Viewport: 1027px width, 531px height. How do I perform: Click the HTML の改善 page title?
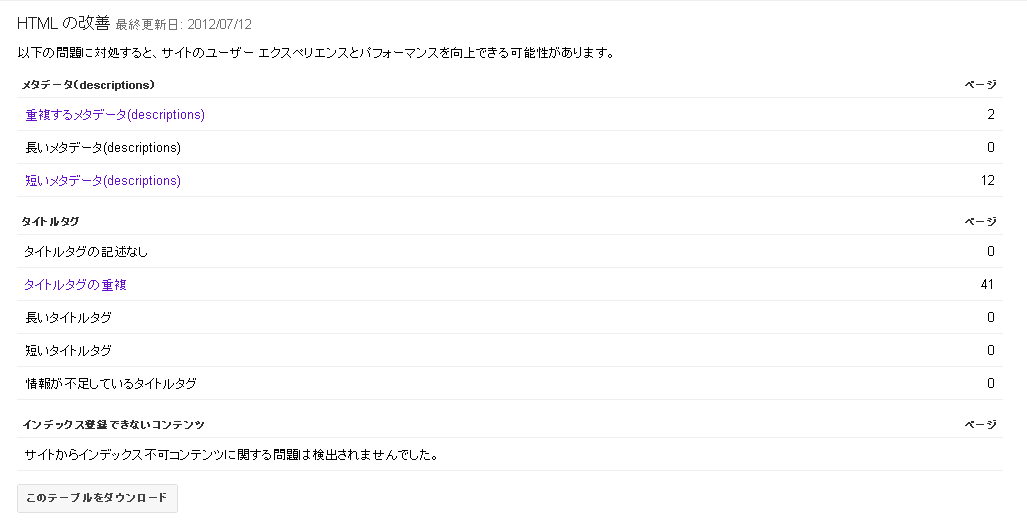[x=64, y=24]
